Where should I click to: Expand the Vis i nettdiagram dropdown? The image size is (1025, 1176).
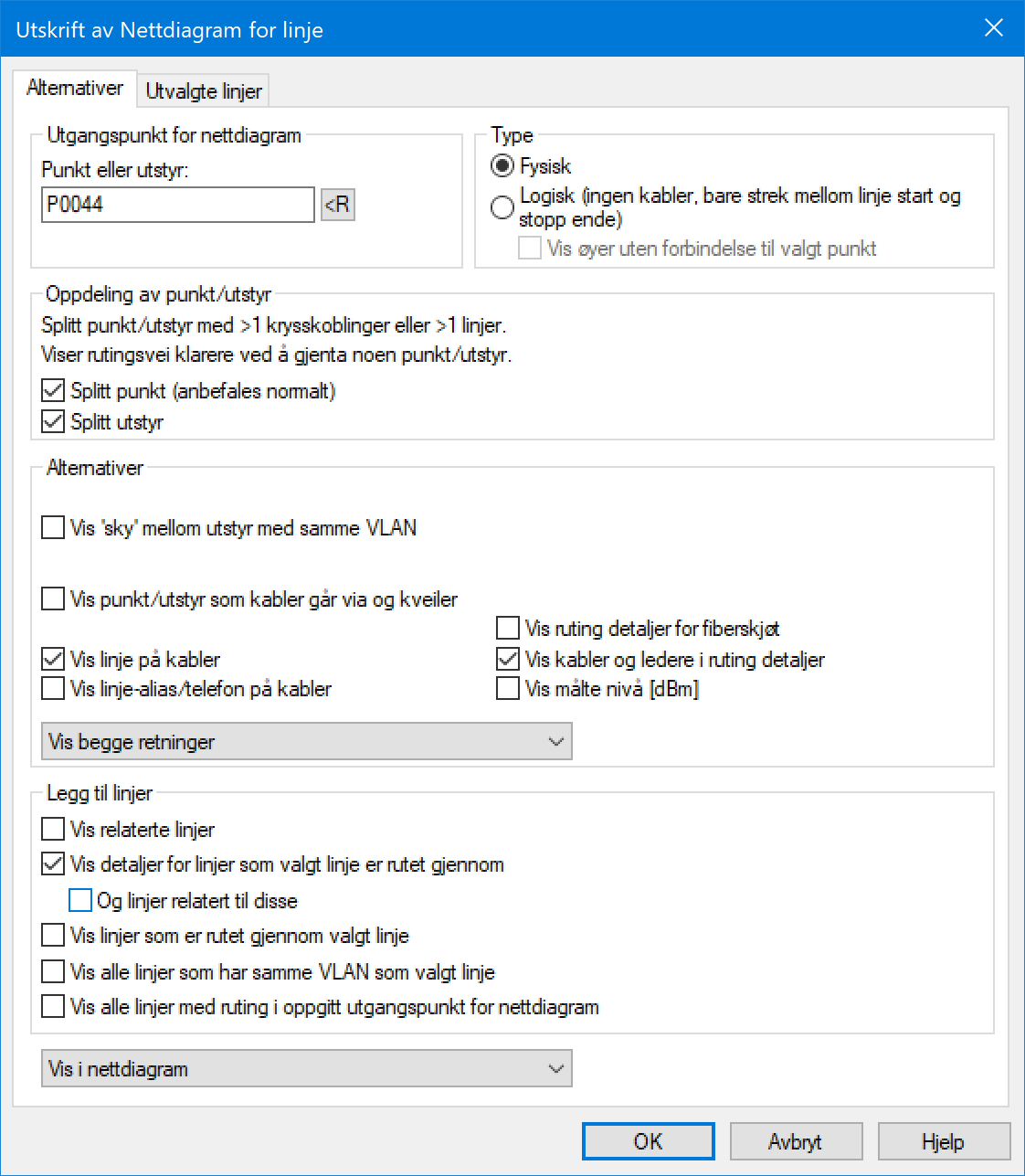pyautogui.click(x=307, y=1069)
